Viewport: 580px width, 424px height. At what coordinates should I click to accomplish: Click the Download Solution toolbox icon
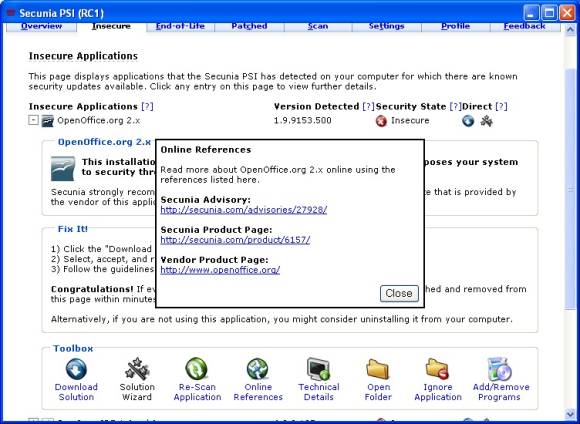click(x=76, y=369)
